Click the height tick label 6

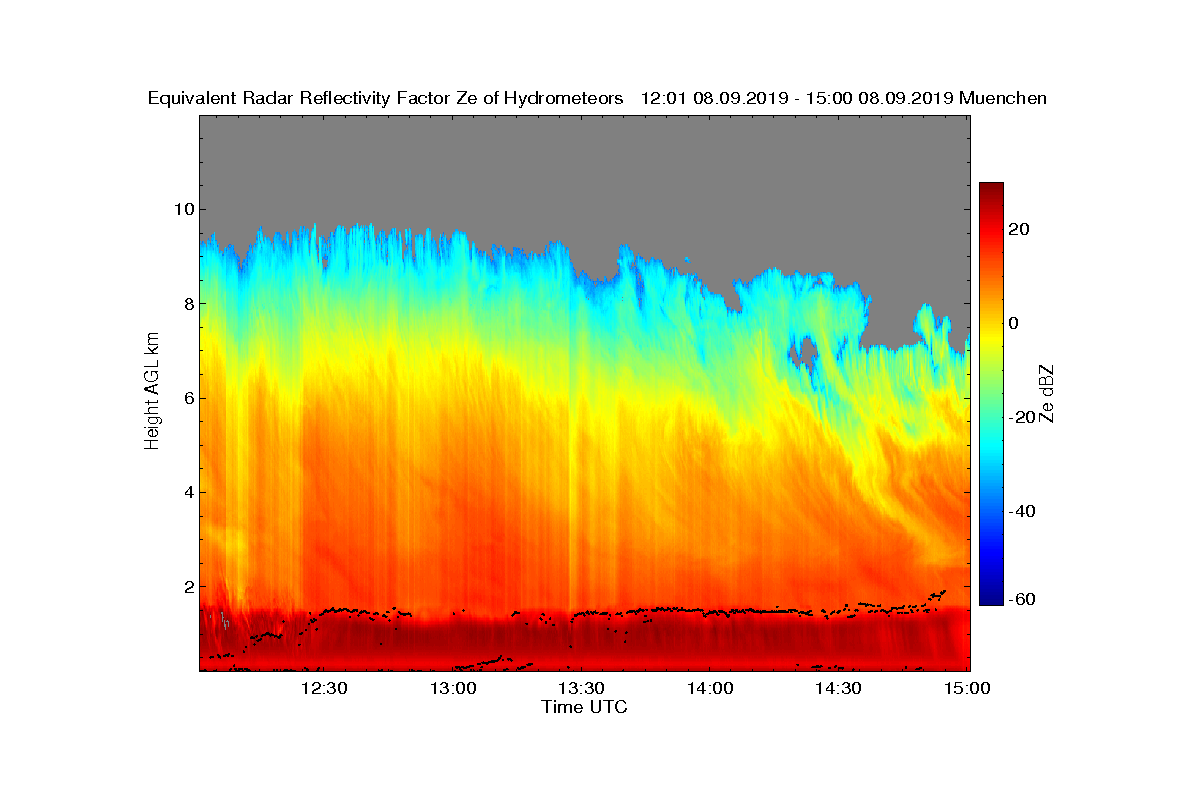click(187, 398)
